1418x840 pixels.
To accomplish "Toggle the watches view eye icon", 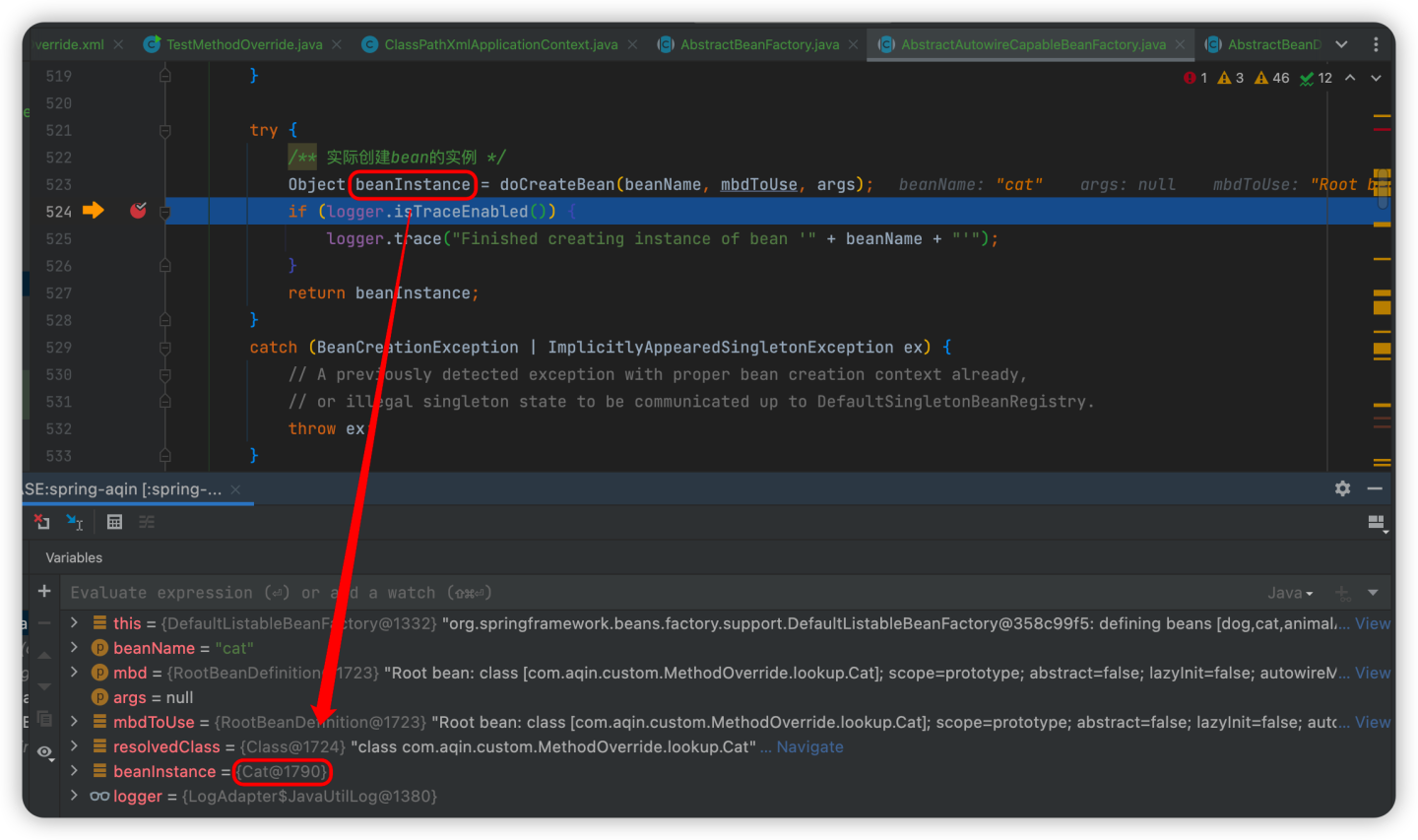I will coord(44,752).
